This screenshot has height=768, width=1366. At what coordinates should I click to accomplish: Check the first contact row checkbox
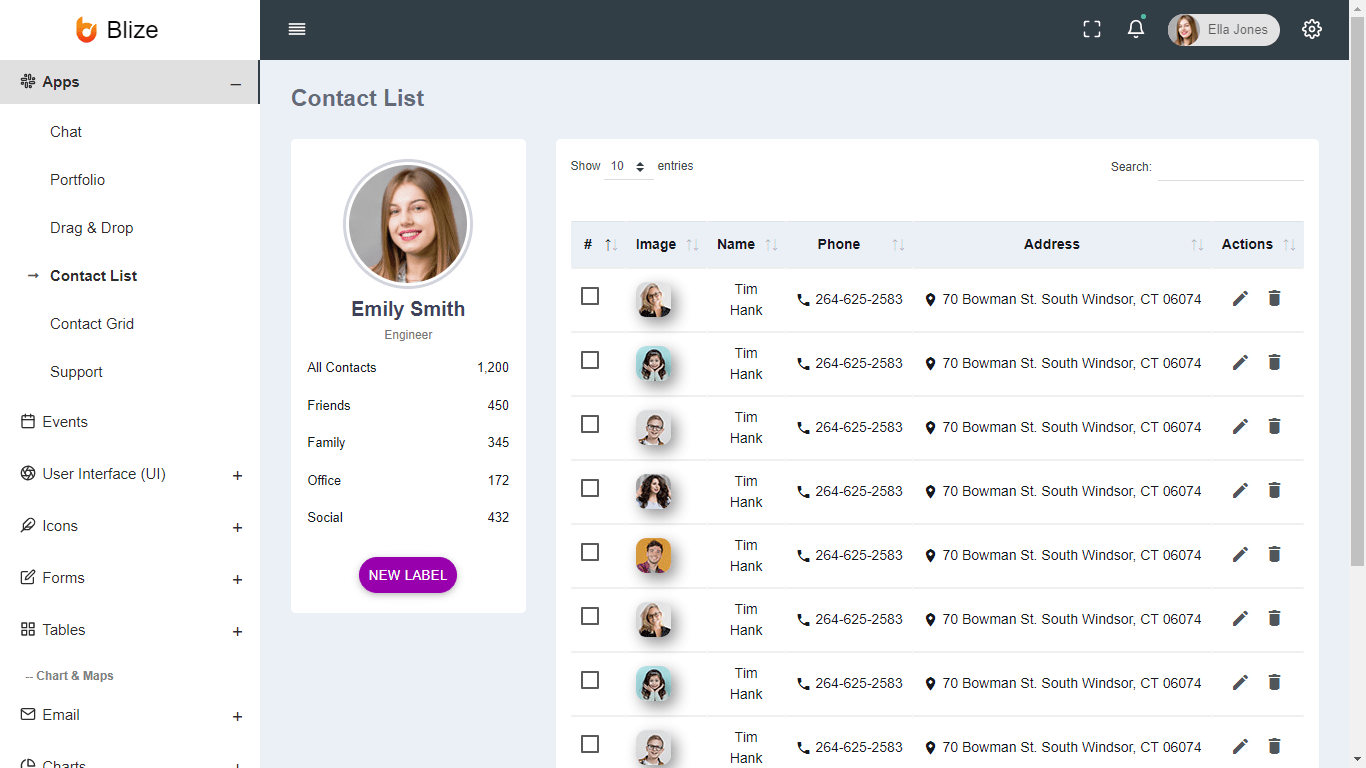[590, 296]
